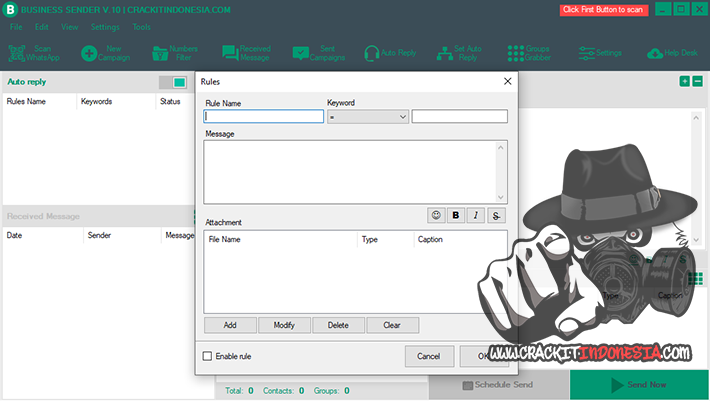Screen dimensions: 710x401
Task: Click the Rule Name input field
Action: coord(264,117)
